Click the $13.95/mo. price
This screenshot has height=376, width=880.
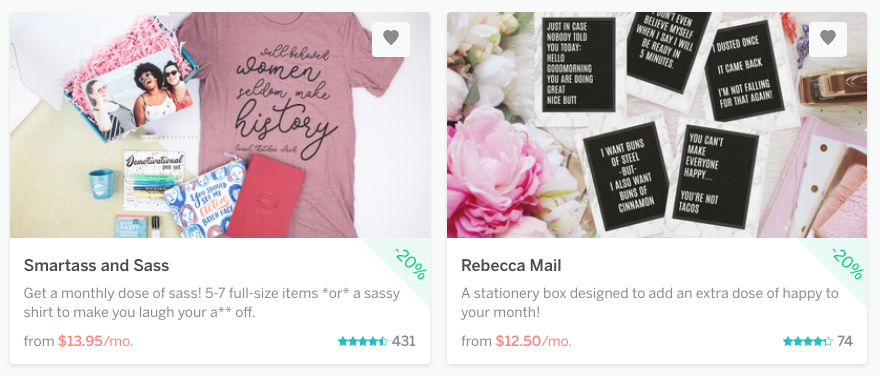click(x=96, y=341)
